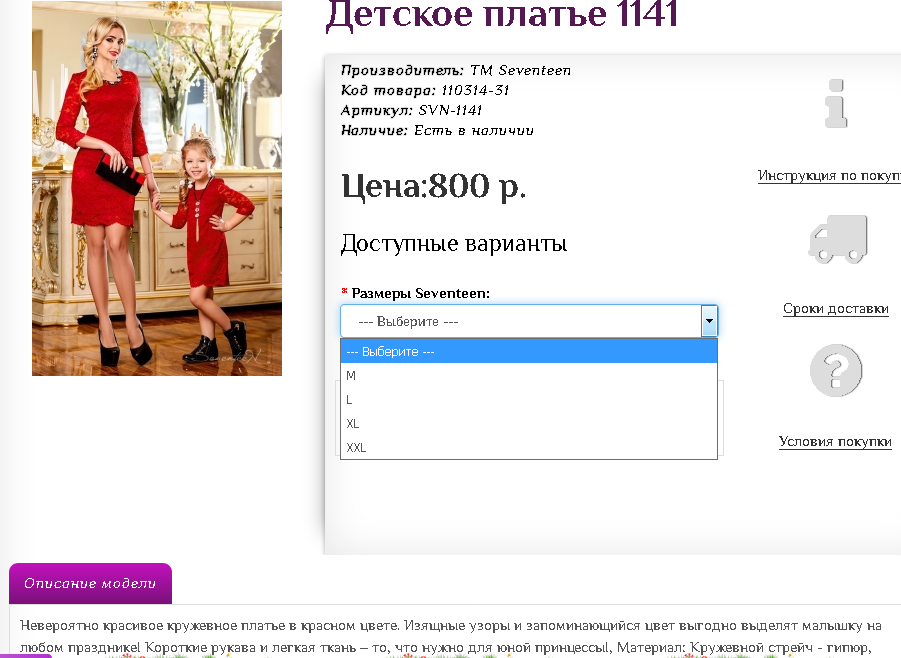Click the question mark help icon

tap(836, 370)
